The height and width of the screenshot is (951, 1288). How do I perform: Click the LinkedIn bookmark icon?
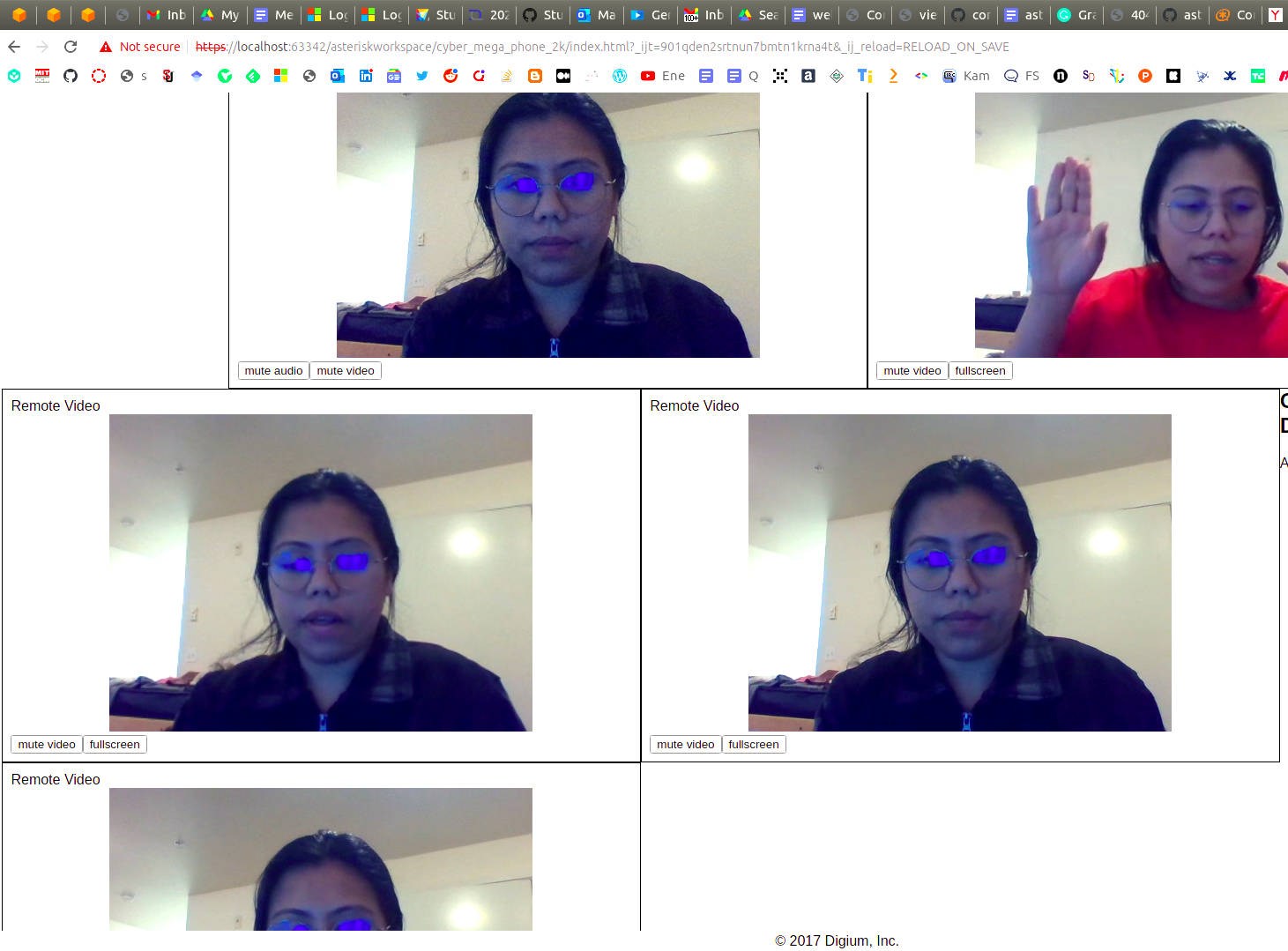(x=366, y=76)
